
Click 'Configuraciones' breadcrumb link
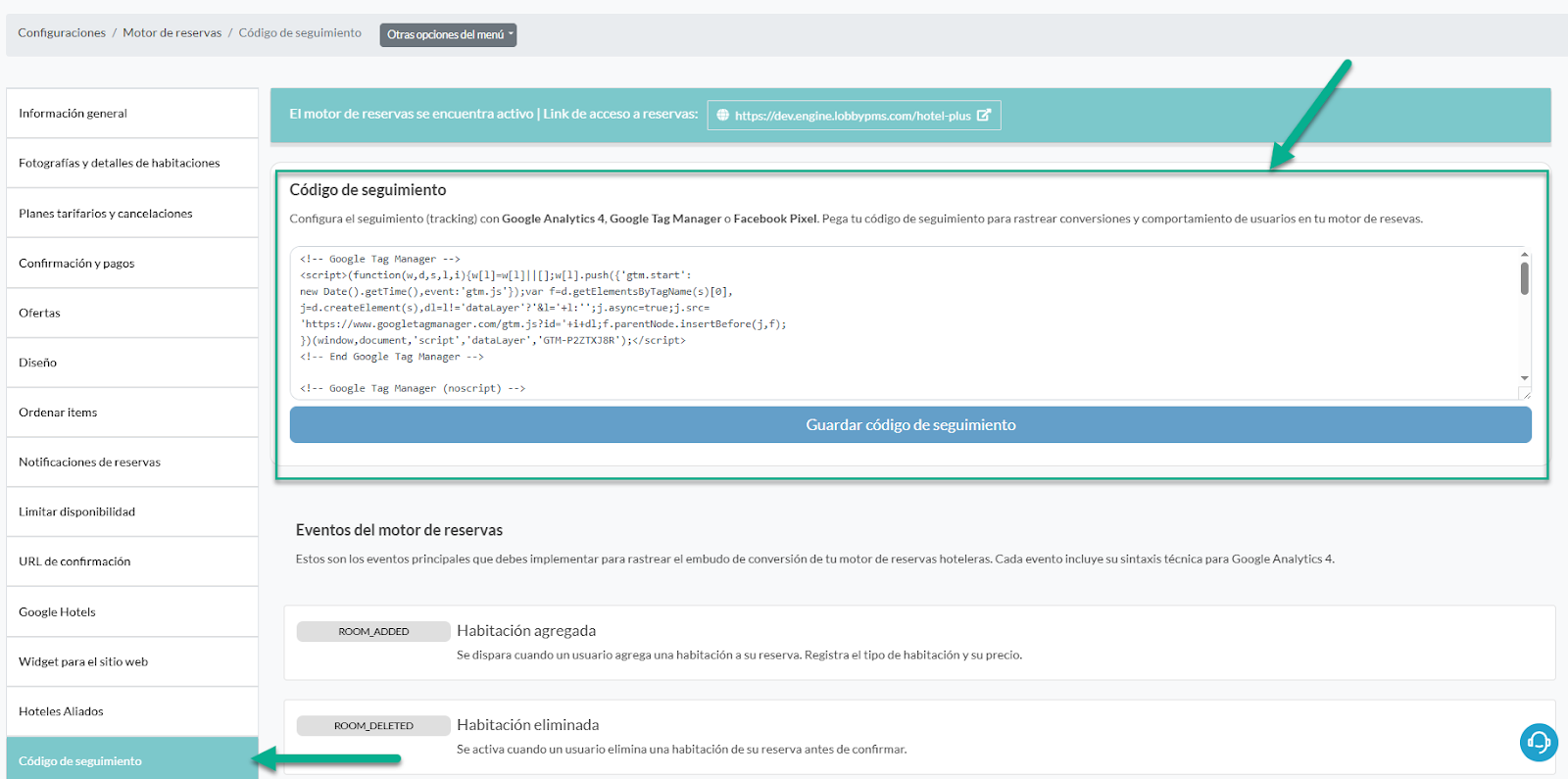(62, 33)
